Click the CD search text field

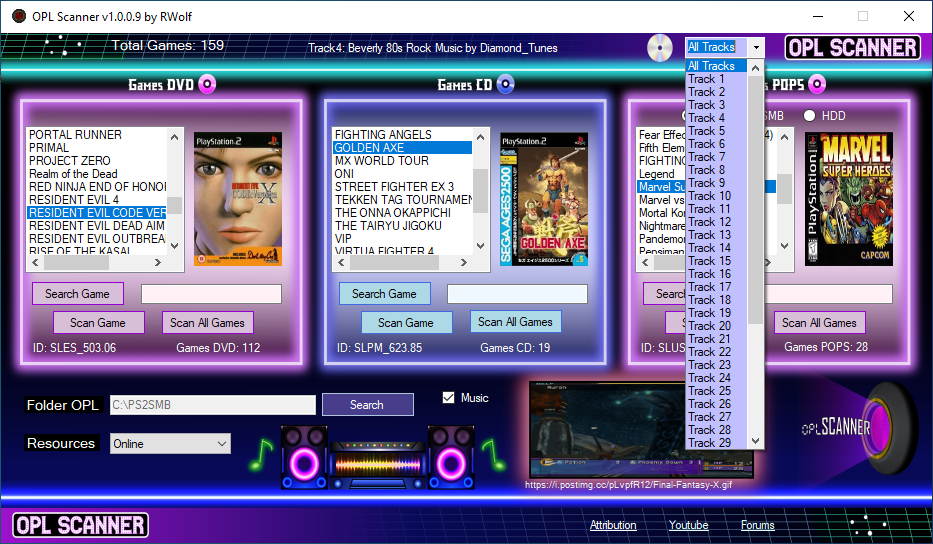[517, 294]
